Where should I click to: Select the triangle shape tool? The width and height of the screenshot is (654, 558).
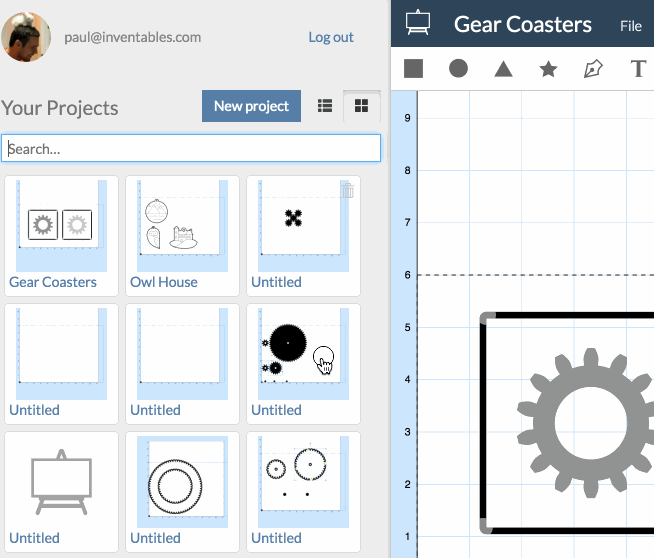click(503, 69)
